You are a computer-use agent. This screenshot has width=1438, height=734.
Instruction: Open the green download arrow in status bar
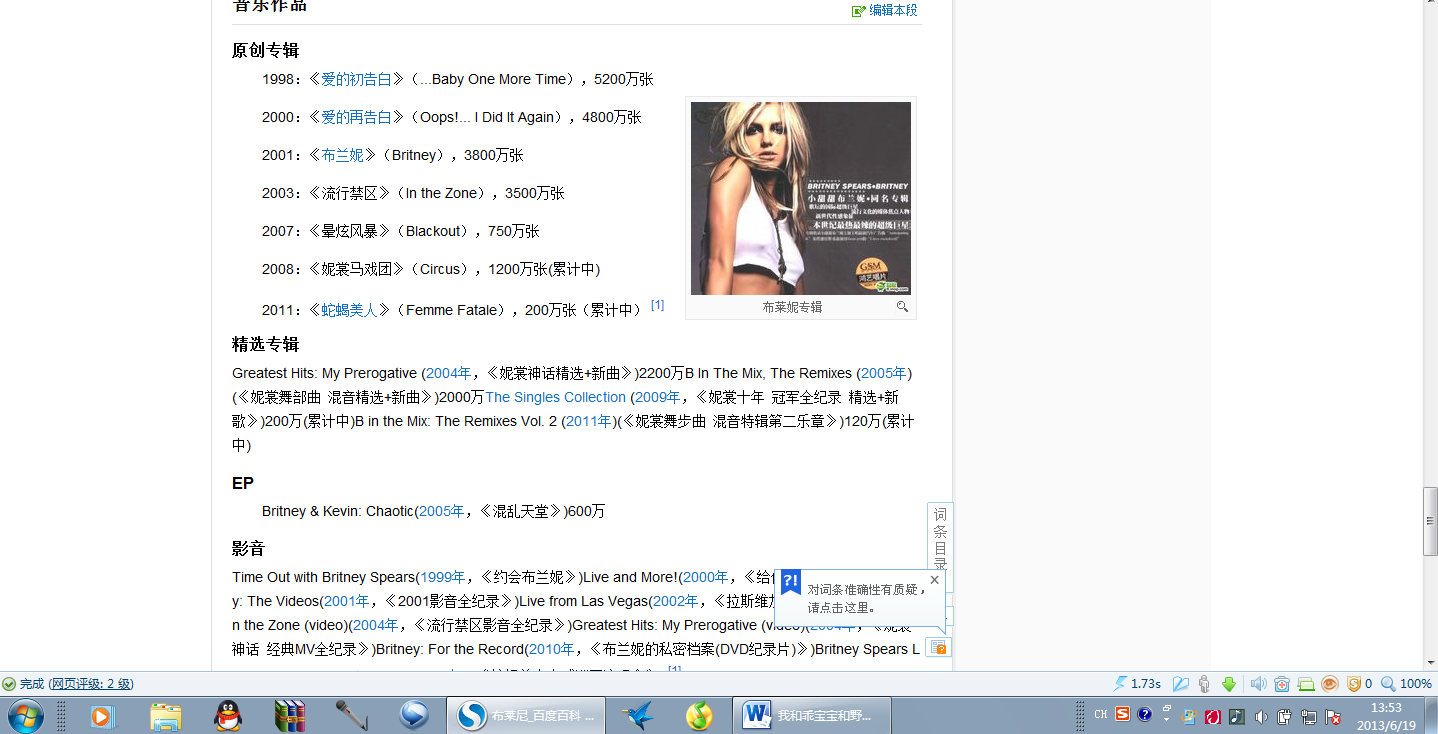1229,684
